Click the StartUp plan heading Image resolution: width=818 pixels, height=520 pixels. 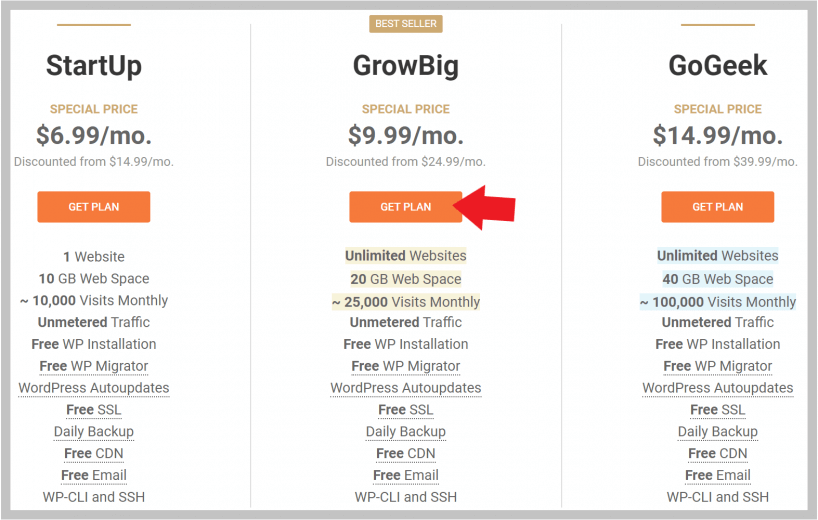[94, 67]
